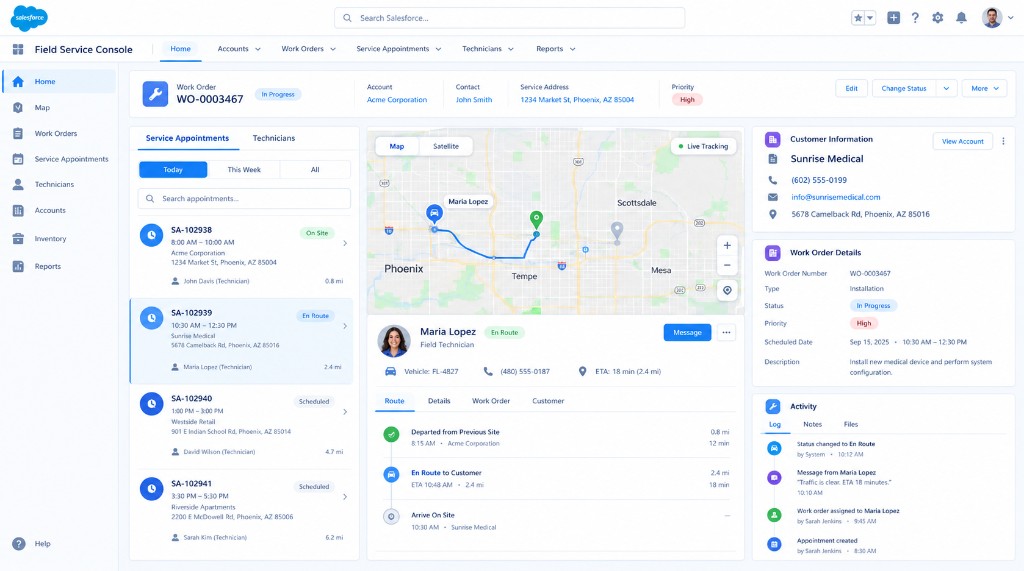The image size is (1024, 571).
Task: Open the John Smith contact link
Action: (474, 100)
